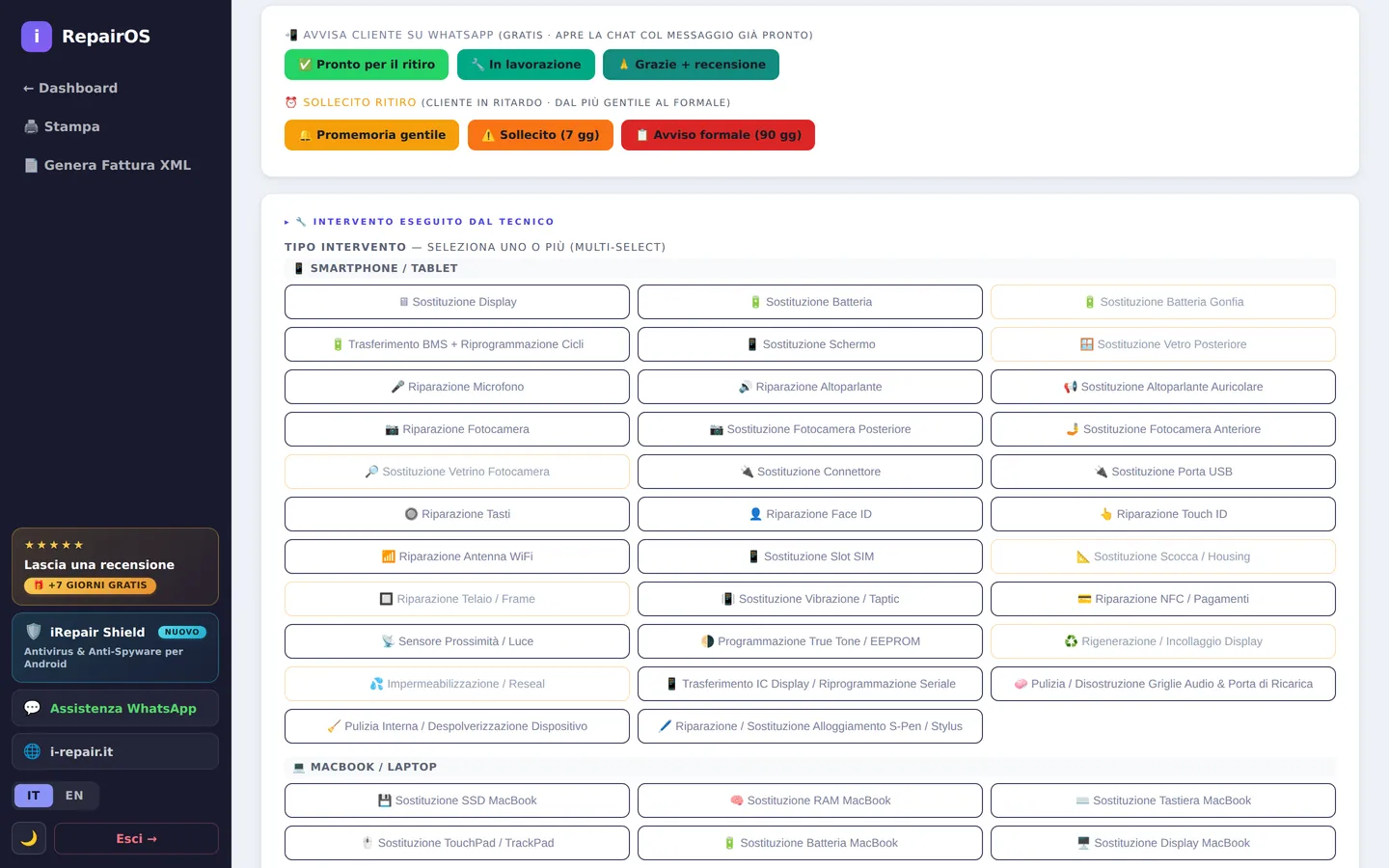Screen dimensions: 1389x868
Task: Switch language to IT
Action: 34,796
